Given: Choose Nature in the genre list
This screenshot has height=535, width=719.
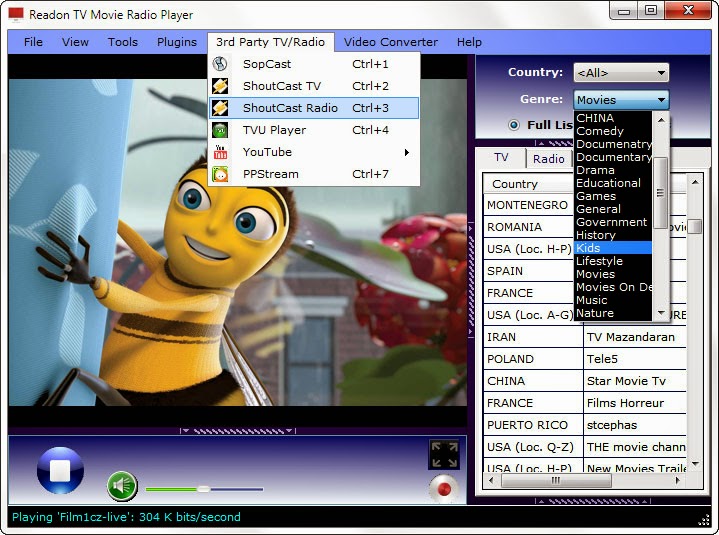Looking at the screenshot, I should point(613,313).
